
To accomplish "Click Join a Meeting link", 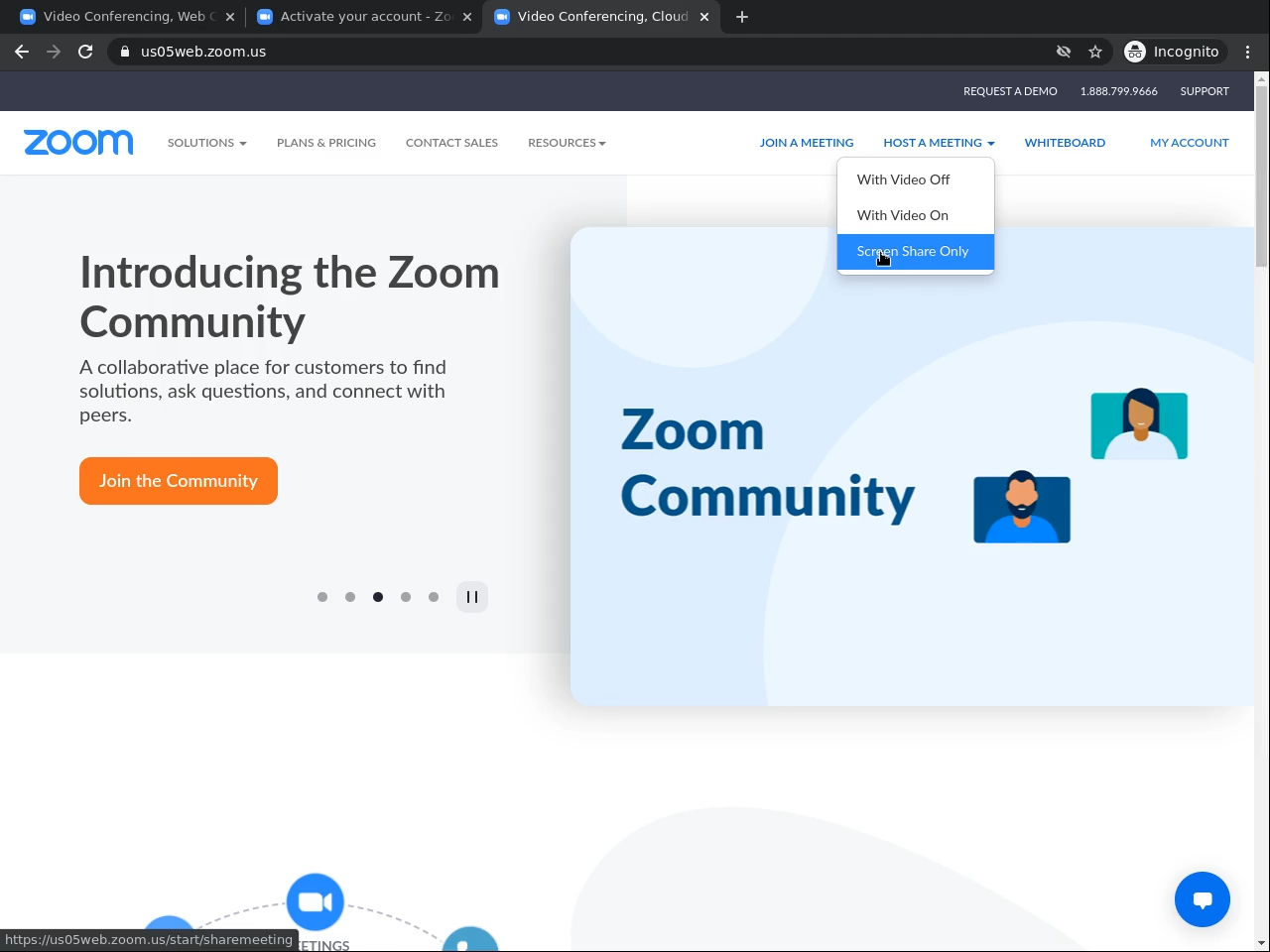I will click(807, 143).
